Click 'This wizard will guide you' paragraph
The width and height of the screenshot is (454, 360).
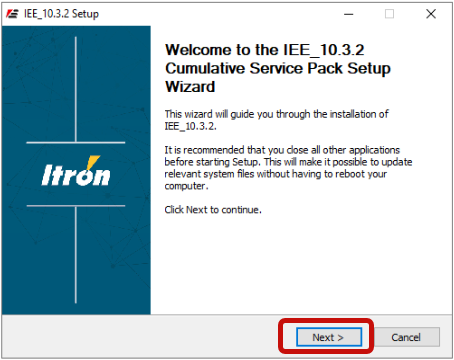click(277, 120)
